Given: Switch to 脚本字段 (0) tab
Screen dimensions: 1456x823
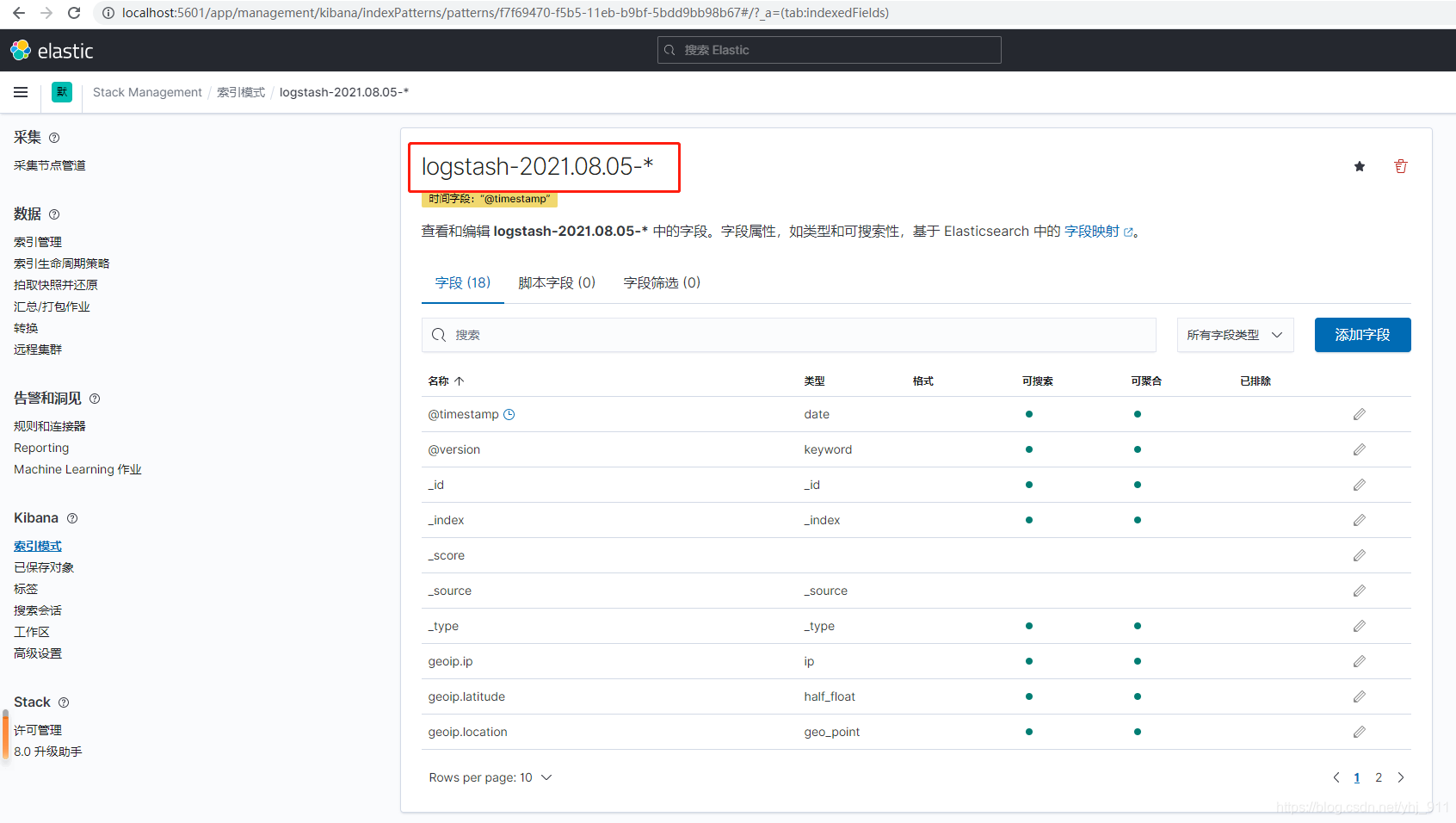Looking at the screenshot, I should pos(557,282).
